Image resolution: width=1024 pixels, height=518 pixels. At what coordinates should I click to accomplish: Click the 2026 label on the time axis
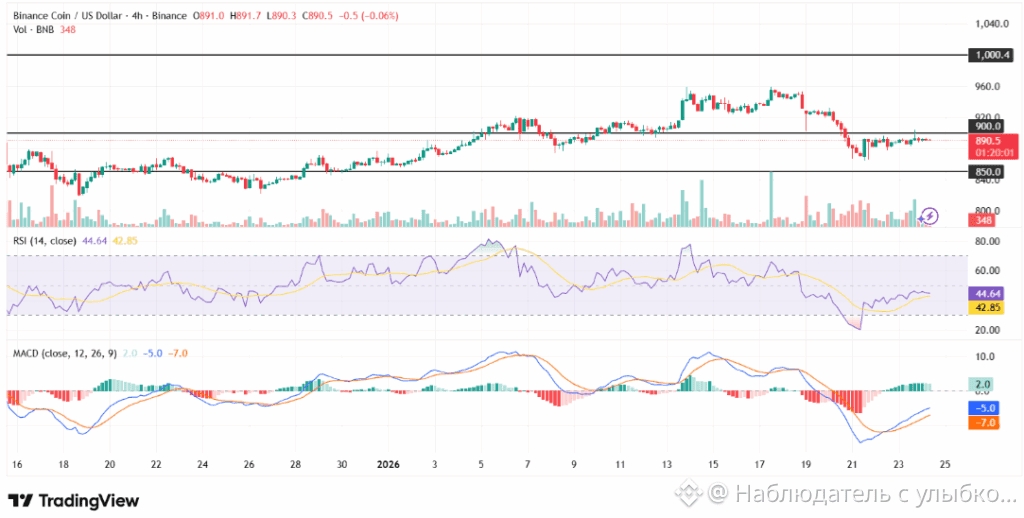(x=388, y=464)
